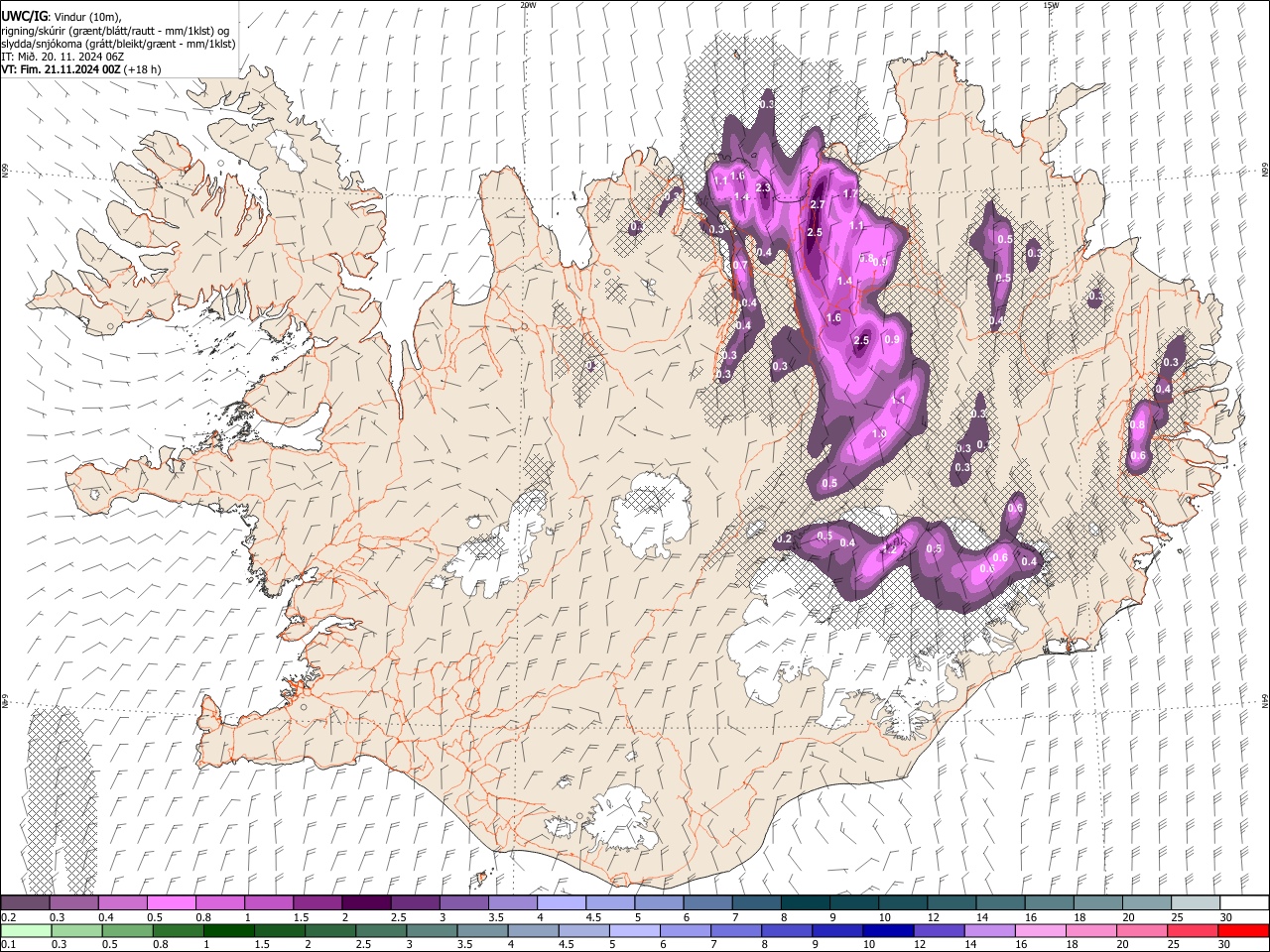
Task: Click lower swatch between 25 and 30
Action: (1192, 930)
